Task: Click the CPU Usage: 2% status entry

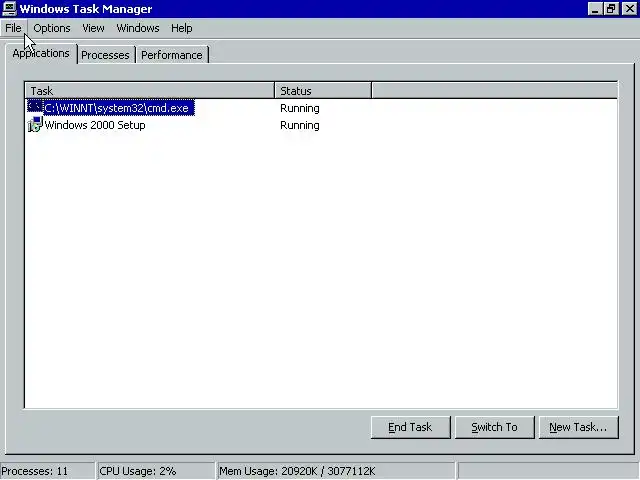Action: pos(156,471)
